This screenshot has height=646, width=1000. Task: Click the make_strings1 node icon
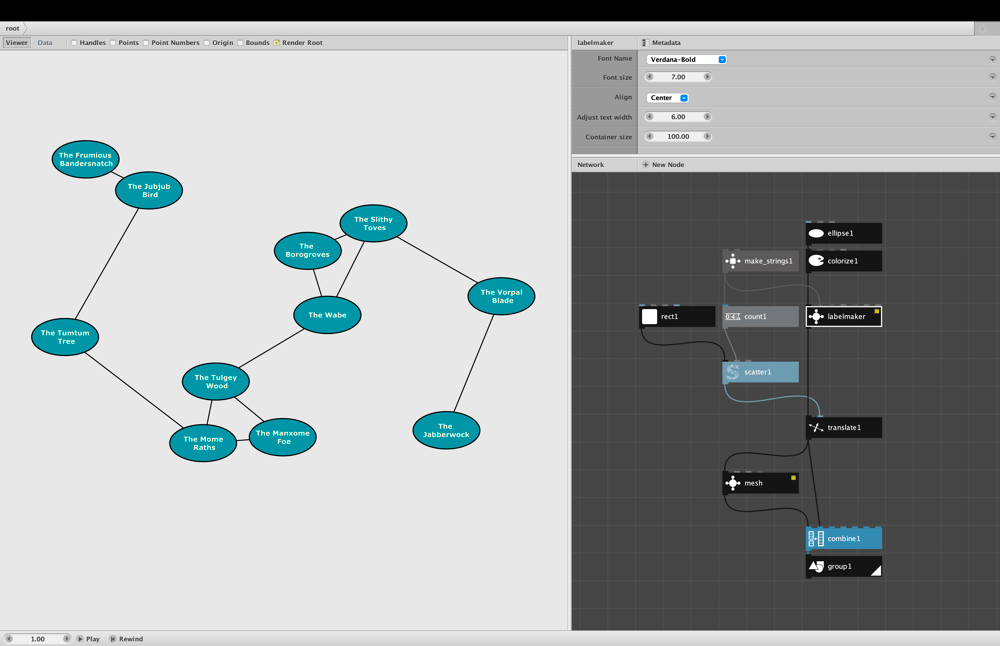pyautogui.click(x=732, y=261)
